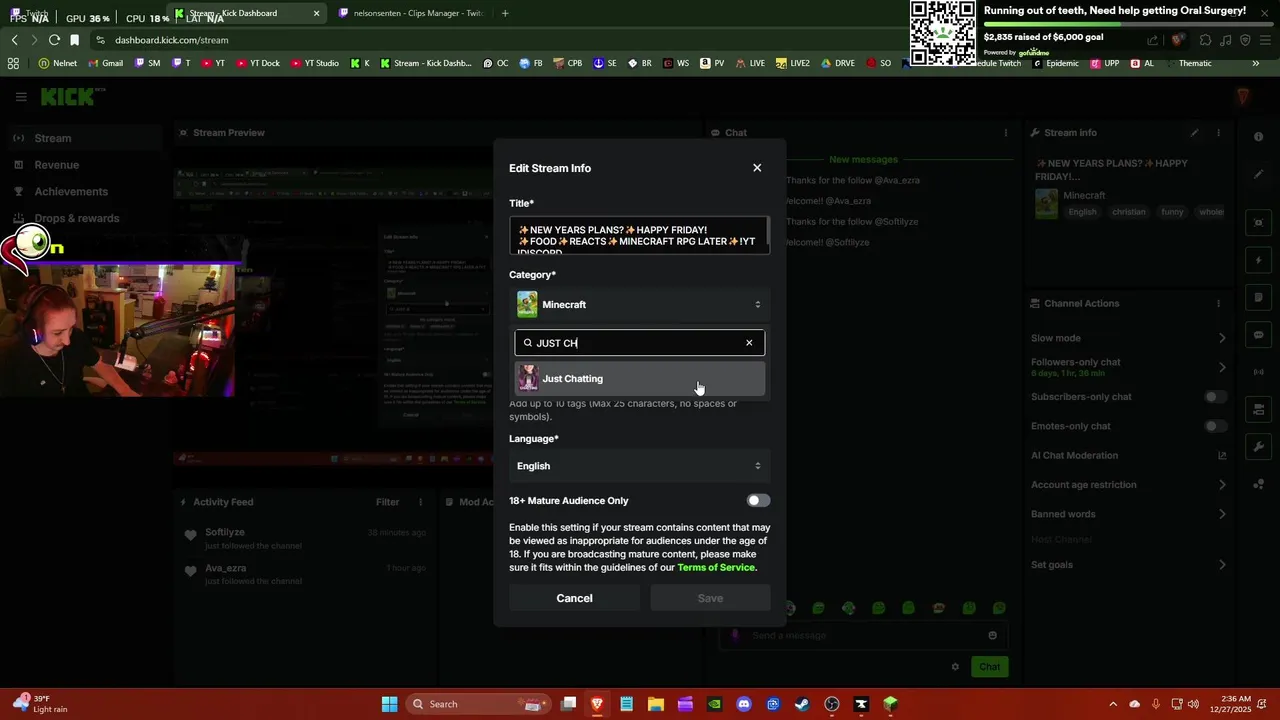Image resolution: width=1280 pixels, height=720 pixels.
Task: Click the green Chat send button
Action: (x=989, y=667)
